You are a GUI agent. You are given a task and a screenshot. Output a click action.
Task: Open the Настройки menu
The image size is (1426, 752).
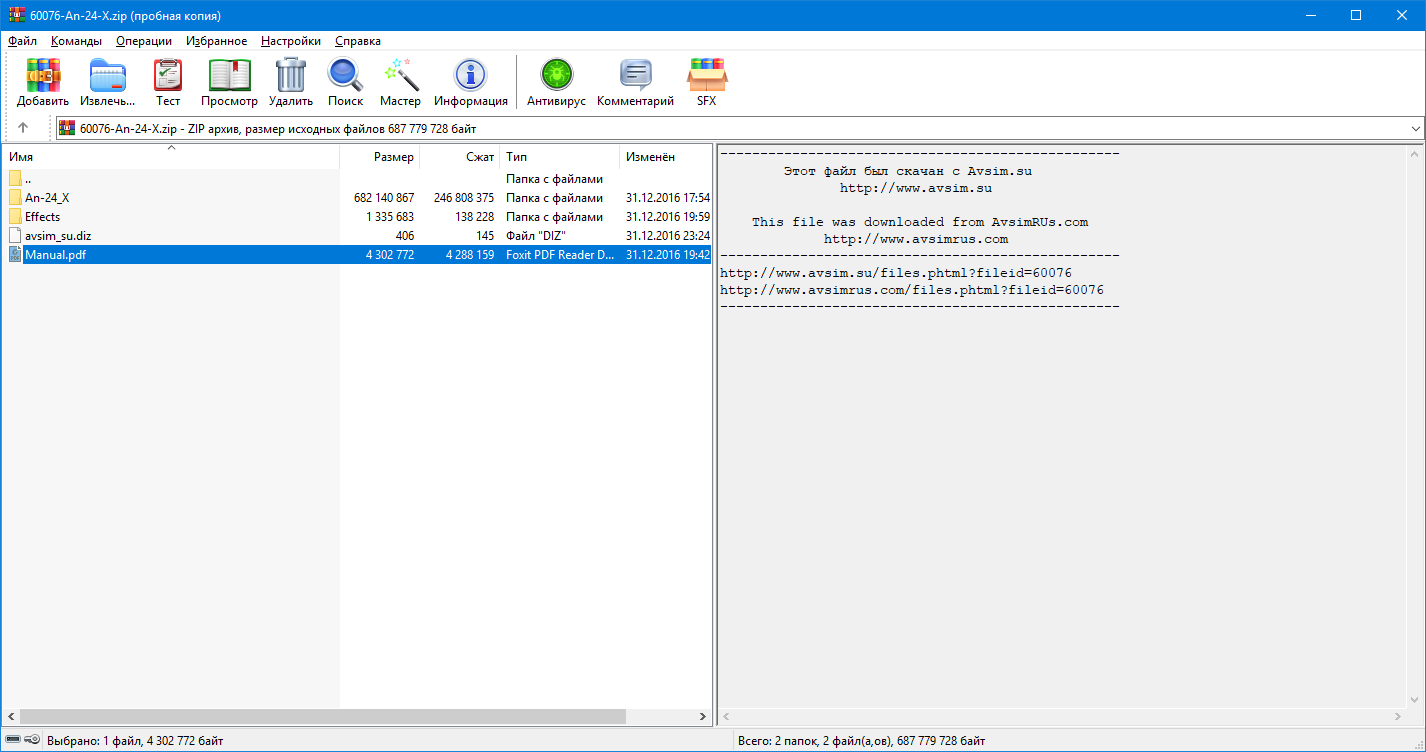[291, 41]
